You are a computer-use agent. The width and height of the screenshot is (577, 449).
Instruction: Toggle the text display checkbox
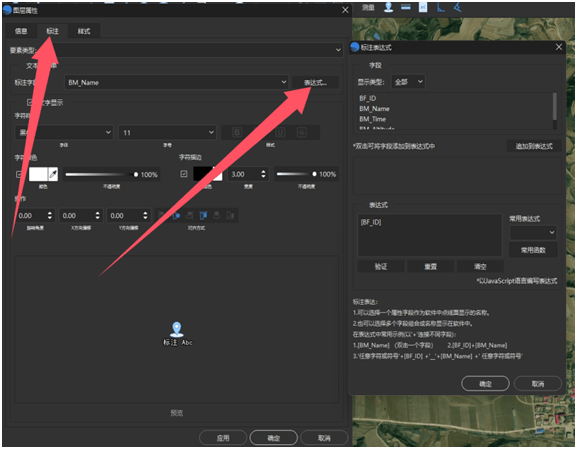[30, 102]
